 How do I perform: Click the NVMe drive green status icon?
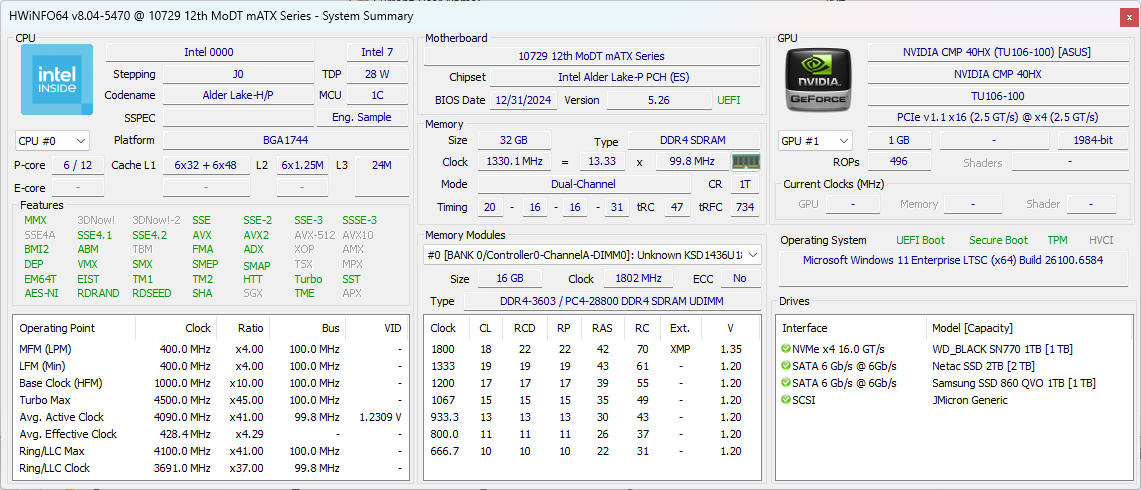coord(786,349)
